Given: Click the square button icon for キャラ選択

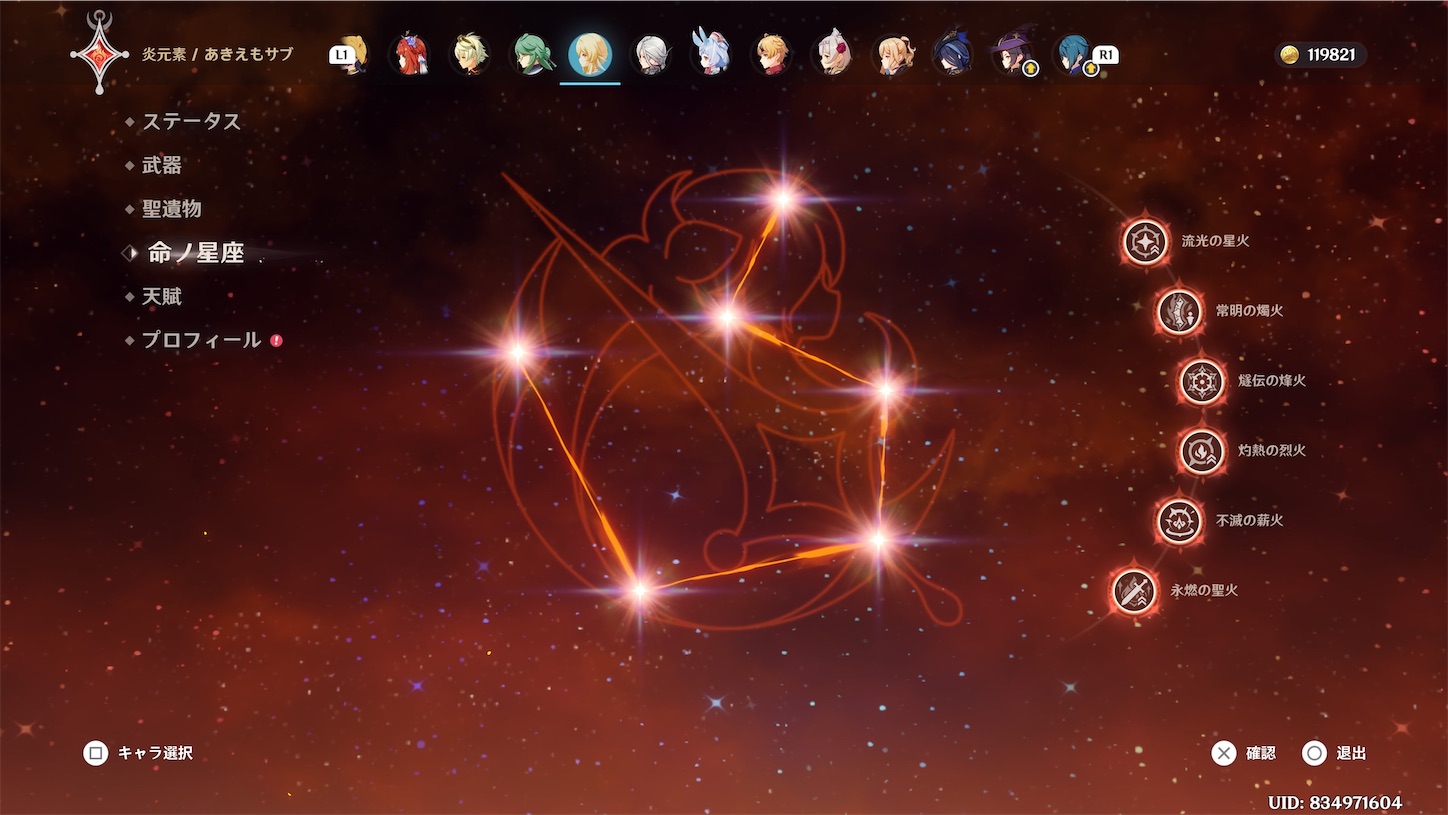Looking at the screenshot, I should pos(95,753).
